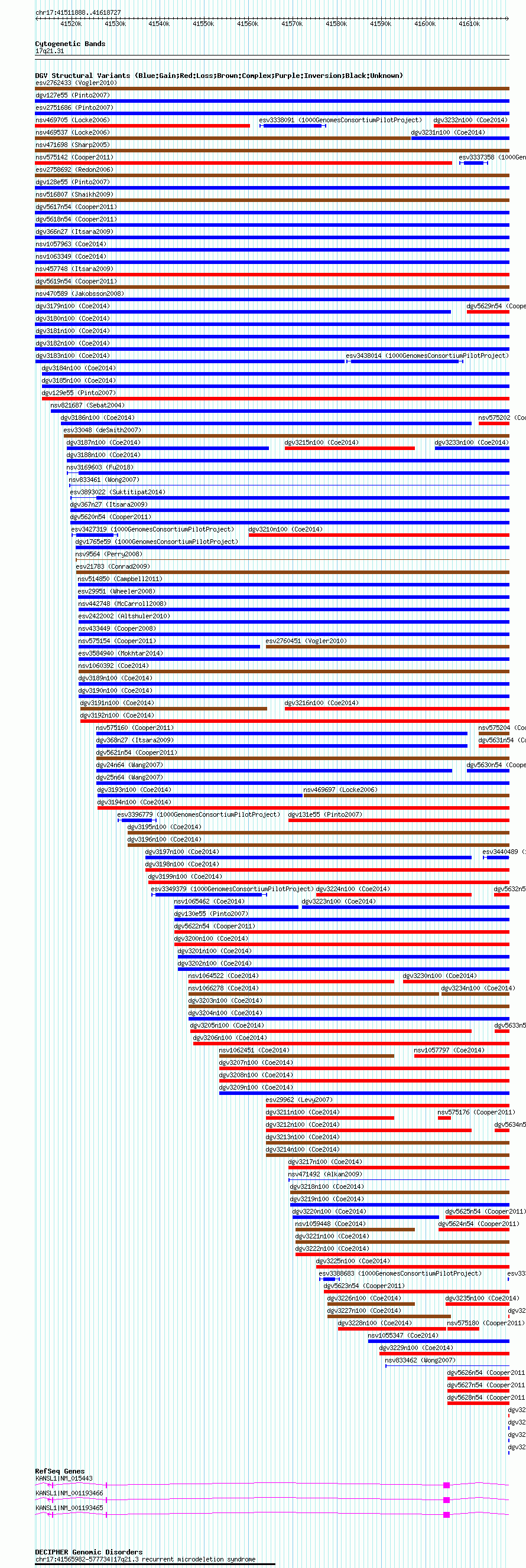The height and width of the screenshot is (1568, 526).
Task: Select variant esv2762433 (Vogler2010)
Action: 76,83
